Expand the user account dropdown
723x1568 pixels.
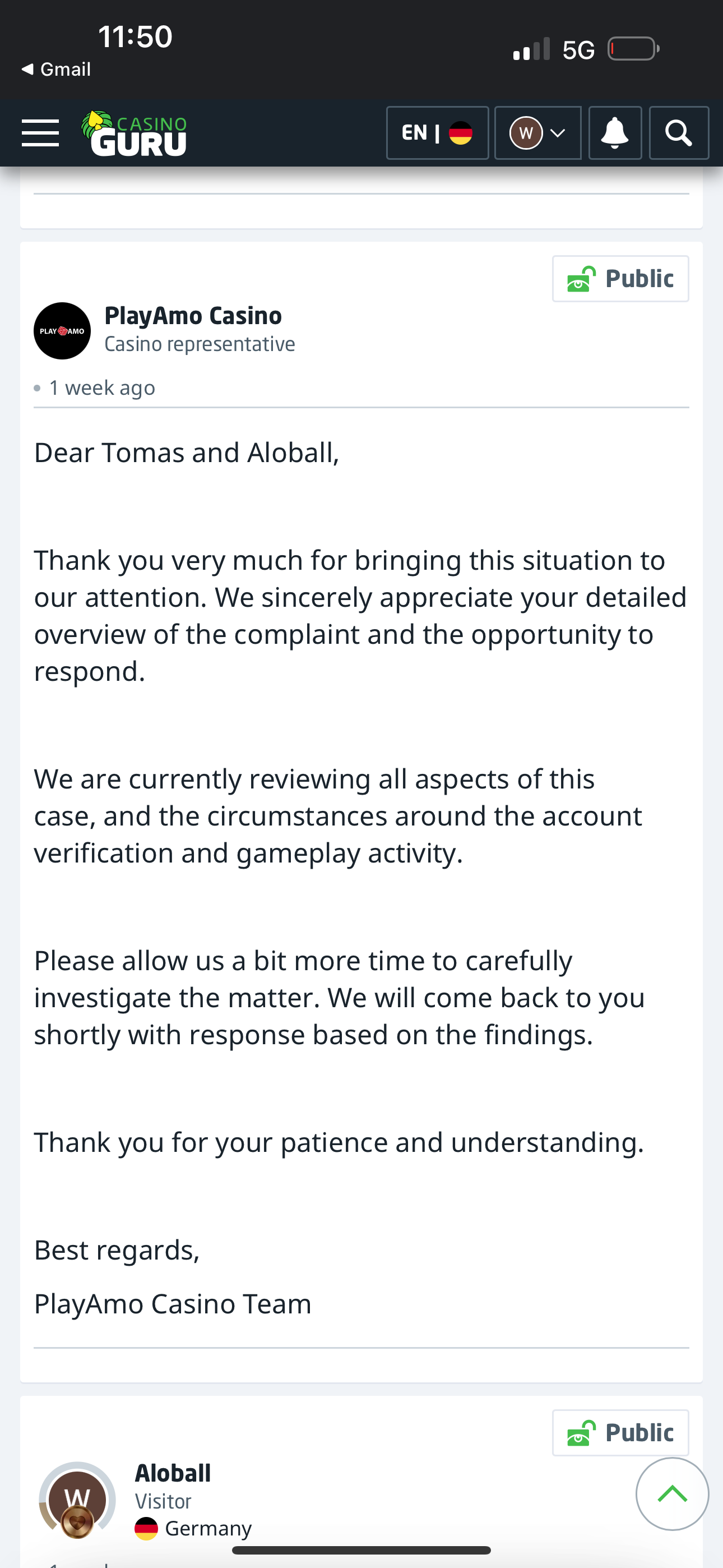[x=537, y=133]
